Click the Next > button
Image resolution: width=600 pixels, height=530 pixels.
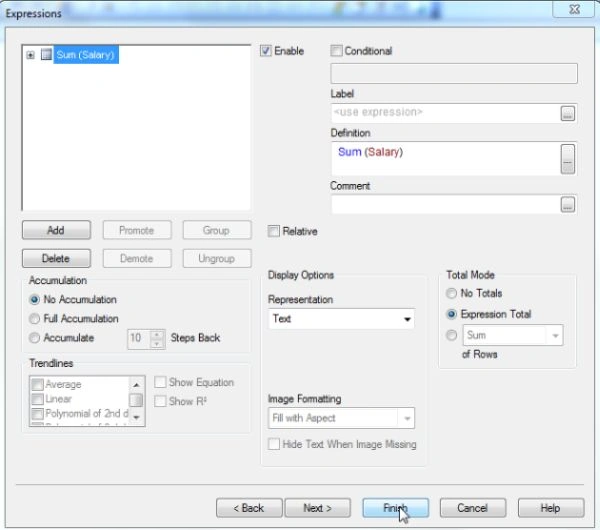(x=318, y=508)
